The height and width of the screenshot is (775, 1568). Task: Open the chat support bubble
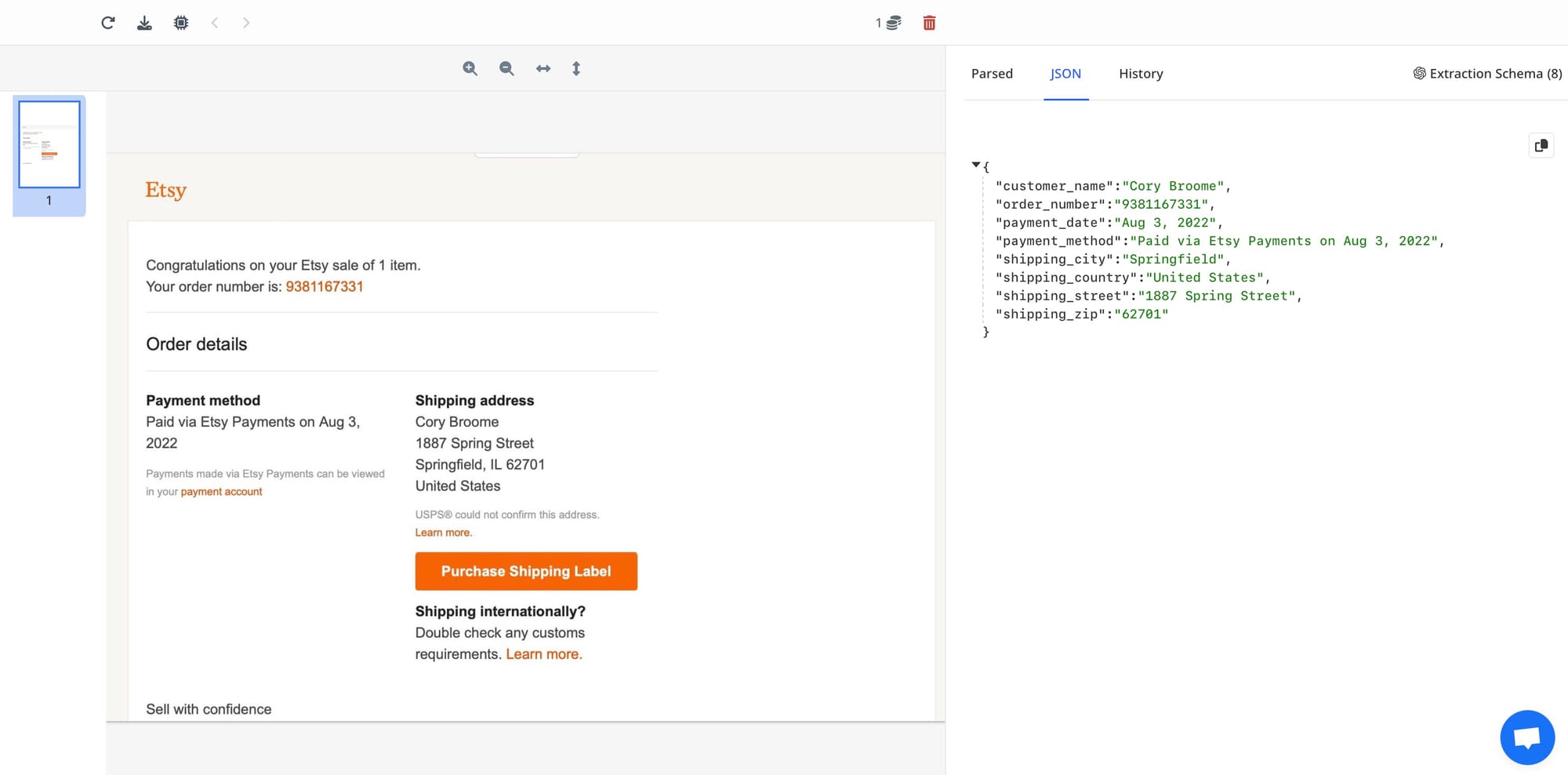pyautogui.click(x=1526, y=737)
